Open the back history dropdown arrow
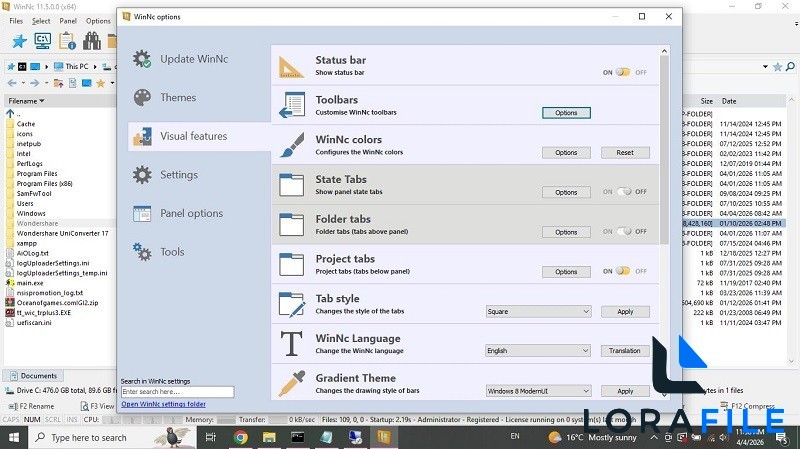This screenshot has width=800, height=449. pos(23,83)
